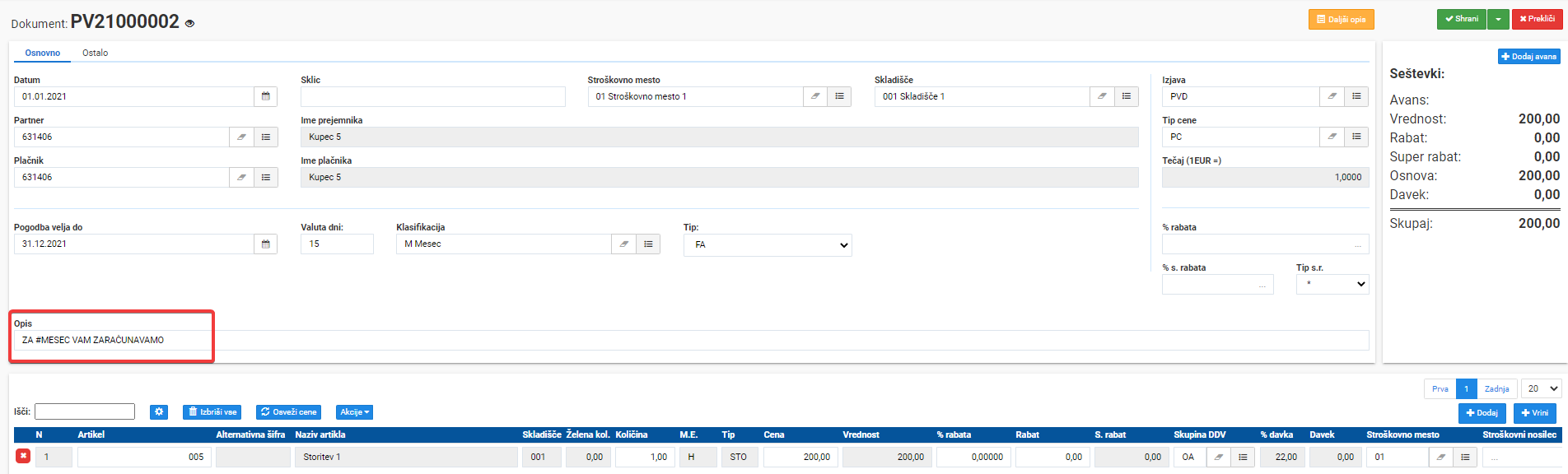Open Skupina DDV lookup in row 1
1568x474 pixels.
[1243, 457]
